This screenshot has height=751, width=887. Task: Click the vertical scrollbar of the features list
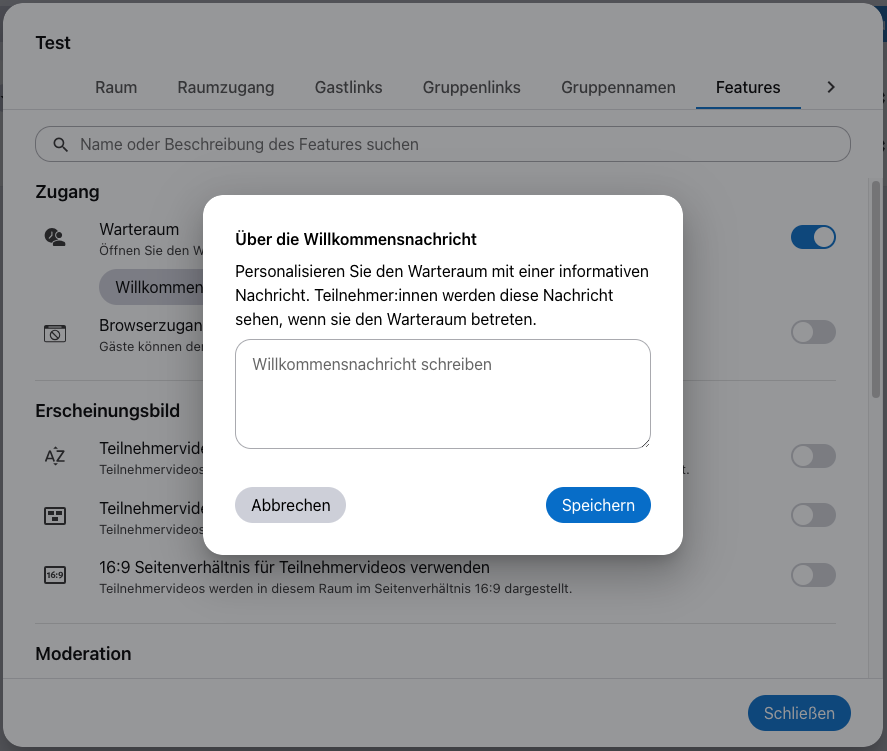875,290
